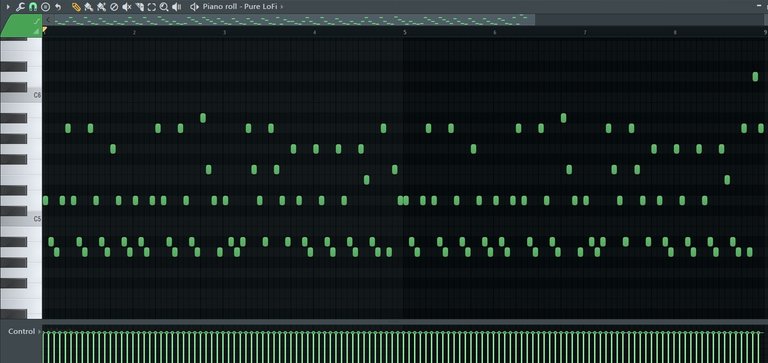Select the Delete tool
Screen dimensions: 768x363
[114, 7]
